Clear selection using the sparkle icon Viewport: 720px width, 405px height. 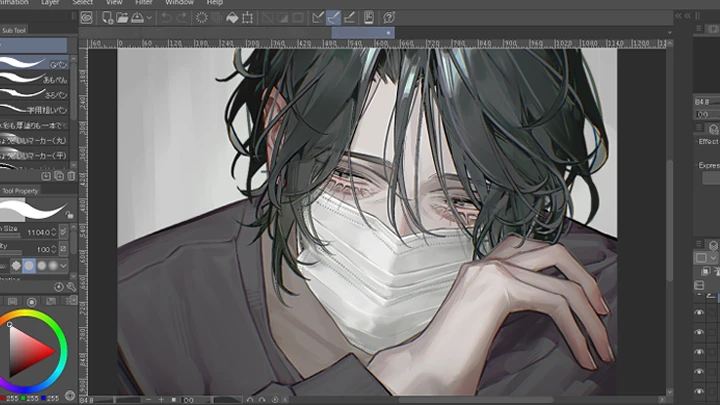tap(202, 18)
